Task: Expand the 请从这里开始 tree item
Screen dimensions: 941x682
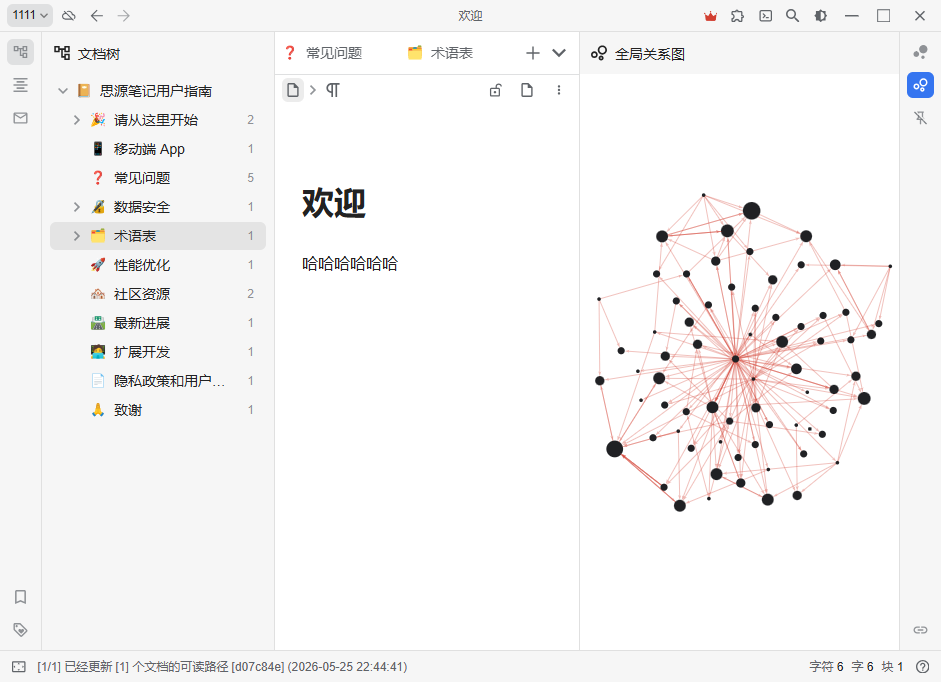Action: point(77,120)
